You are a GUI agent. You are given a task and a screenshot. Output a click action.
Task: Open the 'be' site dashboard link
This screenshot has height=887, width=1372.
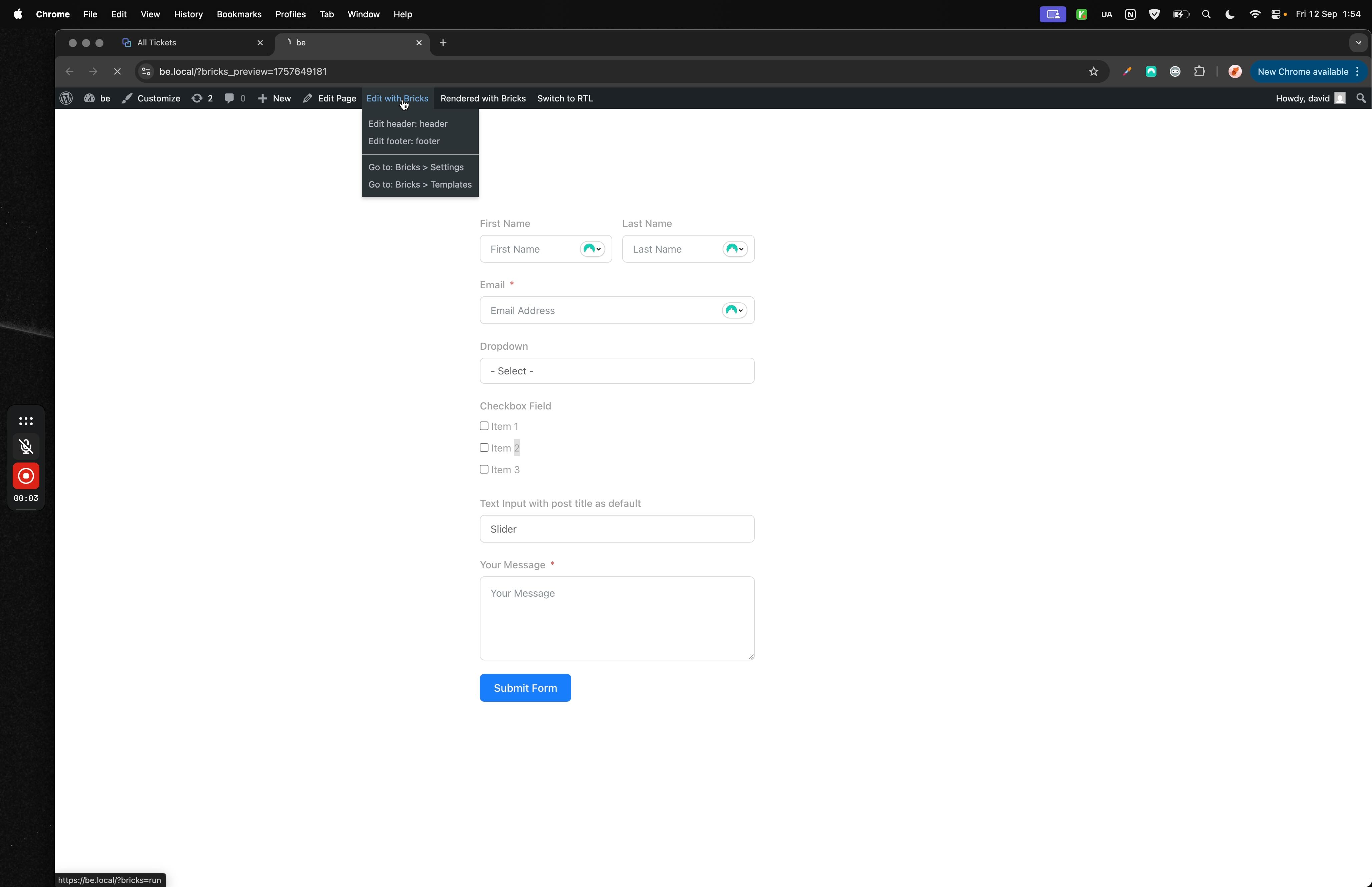click(97, 98)
